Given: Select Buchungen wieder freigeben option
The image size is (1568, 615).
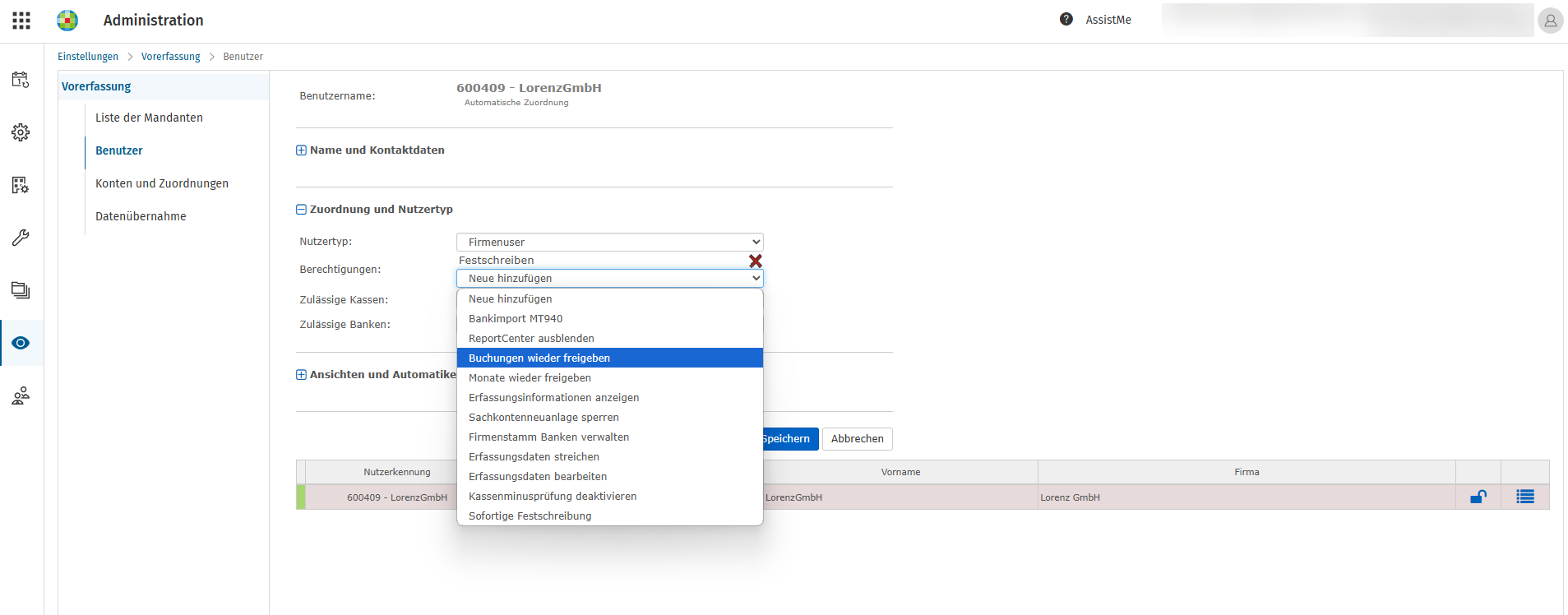Looking at the screenshot, I should 610,358.
